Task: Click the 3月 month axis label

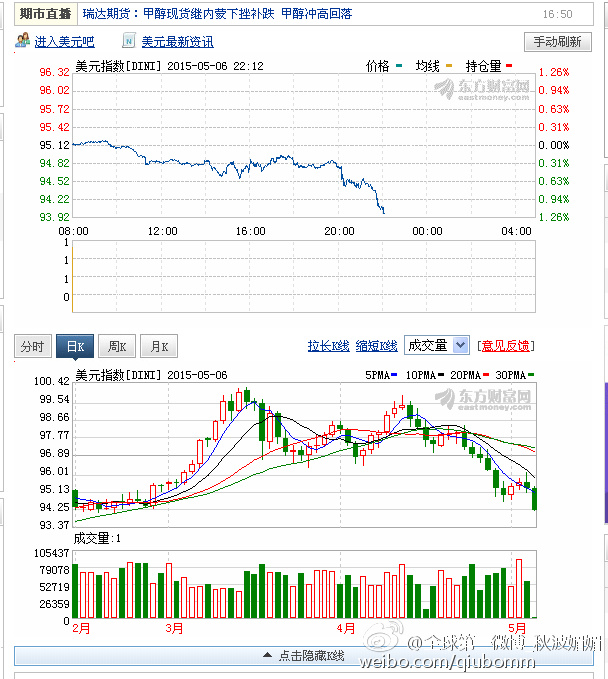Action: coord(174,628)
